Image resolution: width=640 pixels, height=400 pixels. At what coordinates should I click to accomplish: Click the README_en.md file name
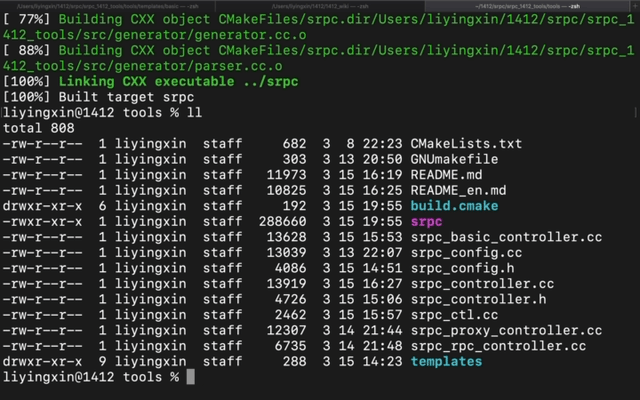click(x=458, y=190)
